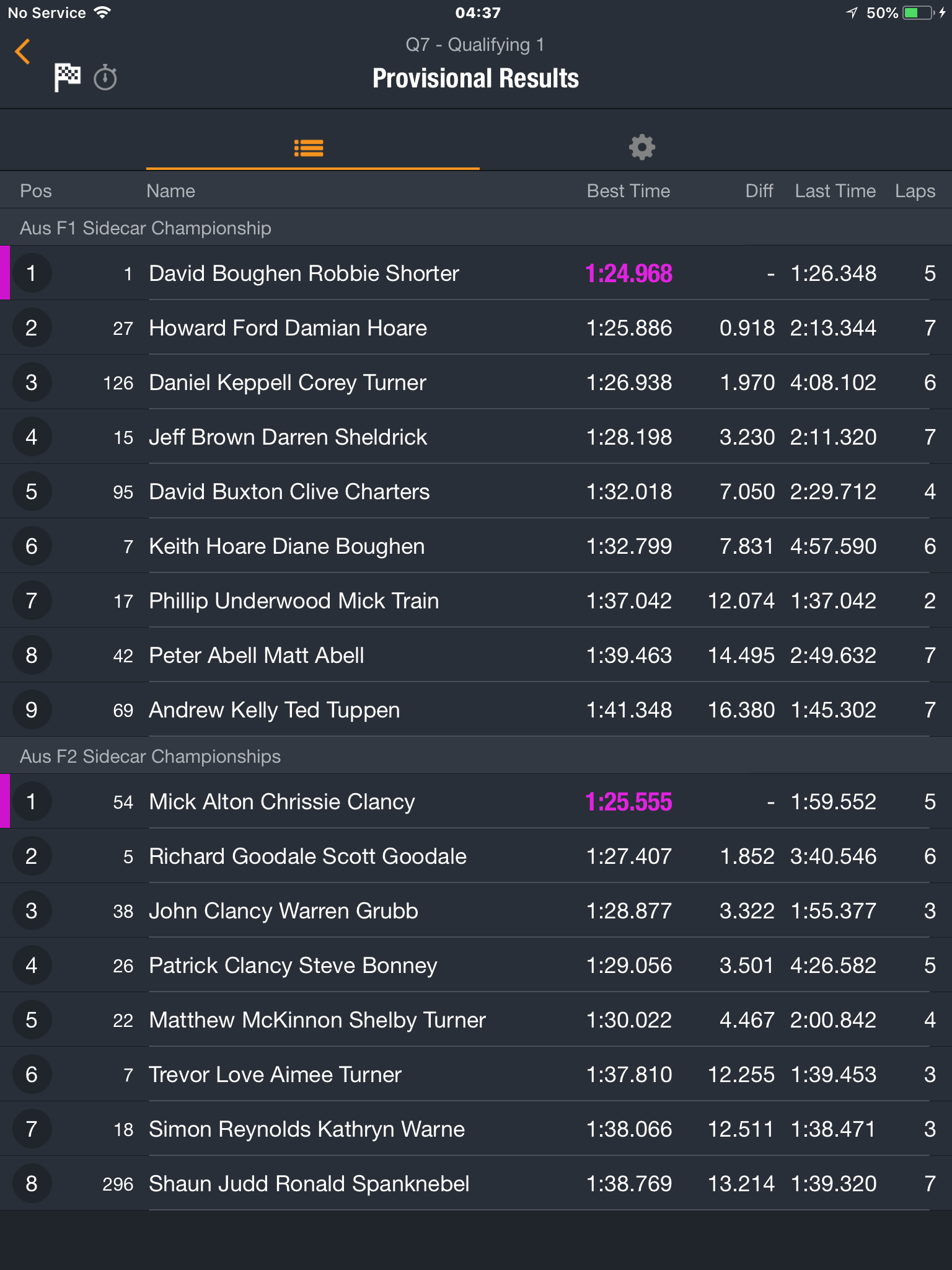
Task: Open the checkered flag results icon
Action: click(x=67, y=78)
